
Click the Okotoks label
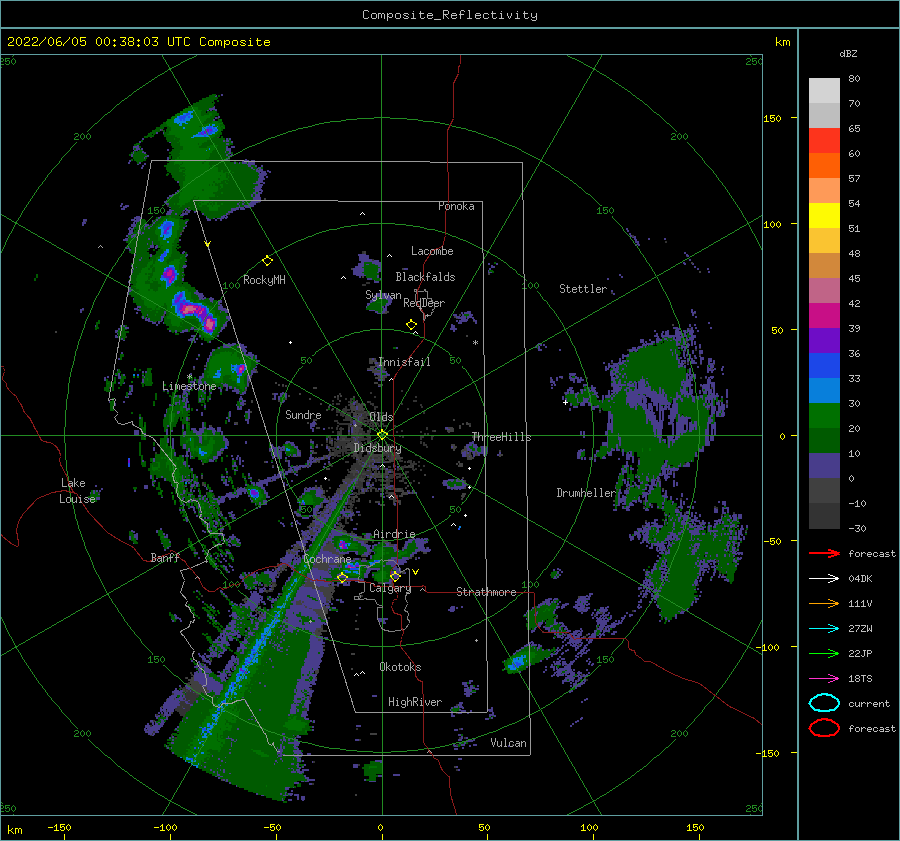tap(400, 667)
